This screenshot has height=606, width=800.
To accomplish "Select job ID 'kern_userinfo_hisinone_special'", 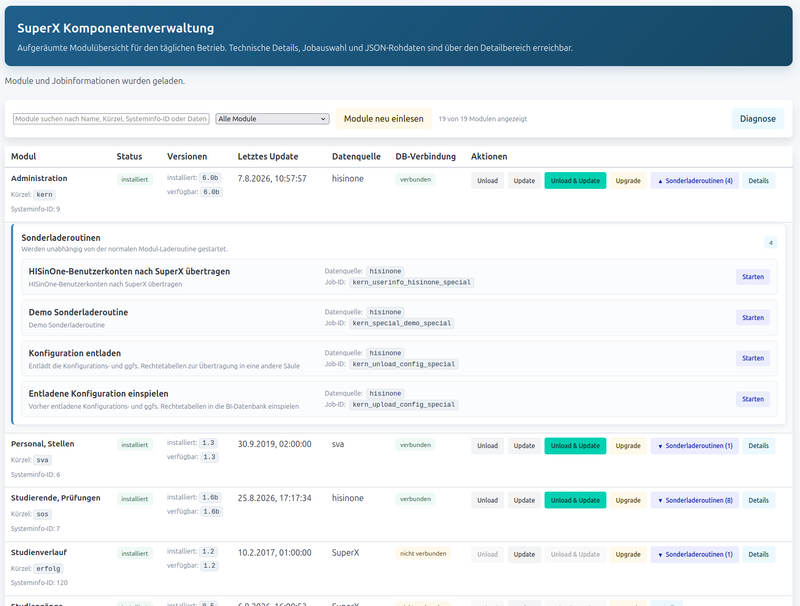I will (x=412, y=283).
